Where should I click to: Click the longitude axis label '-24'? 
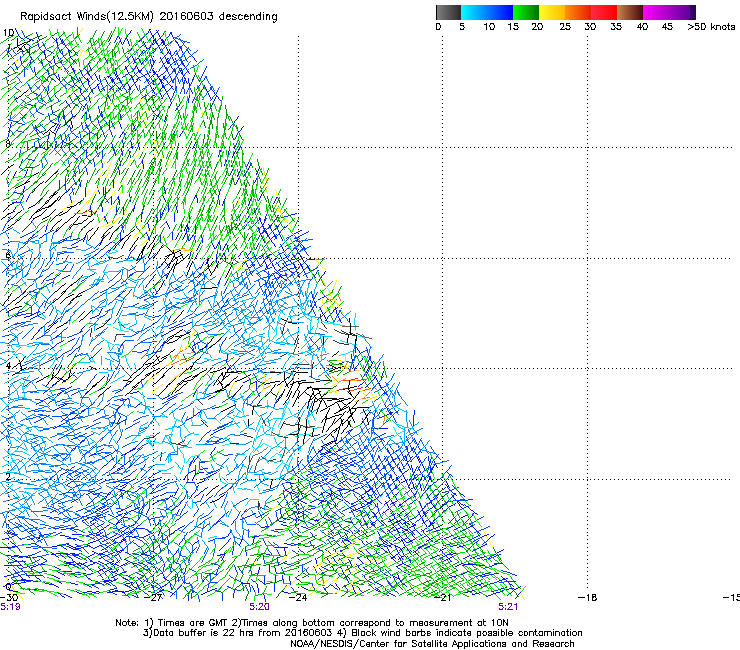[x=298, y=598]
